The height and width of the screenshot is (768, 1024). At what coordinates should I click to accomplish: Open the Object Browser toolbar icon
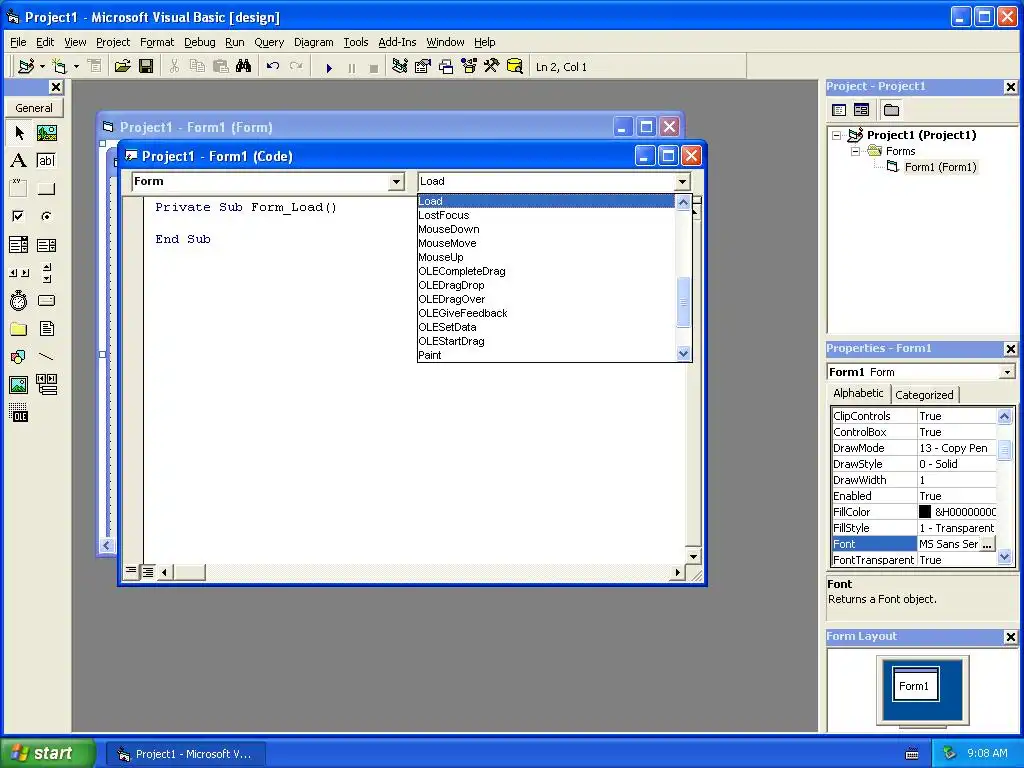[x=469, y=67]
